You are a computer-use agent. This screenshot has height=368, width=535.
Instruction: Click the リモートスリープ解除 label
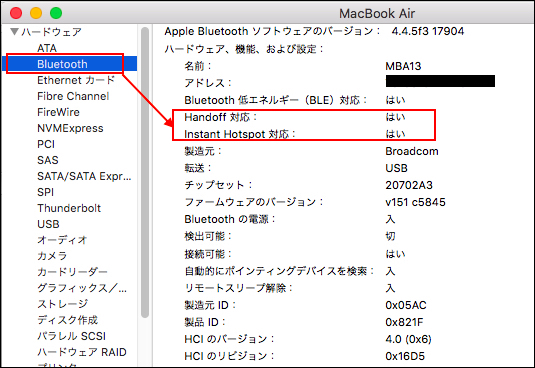point(238,288)
